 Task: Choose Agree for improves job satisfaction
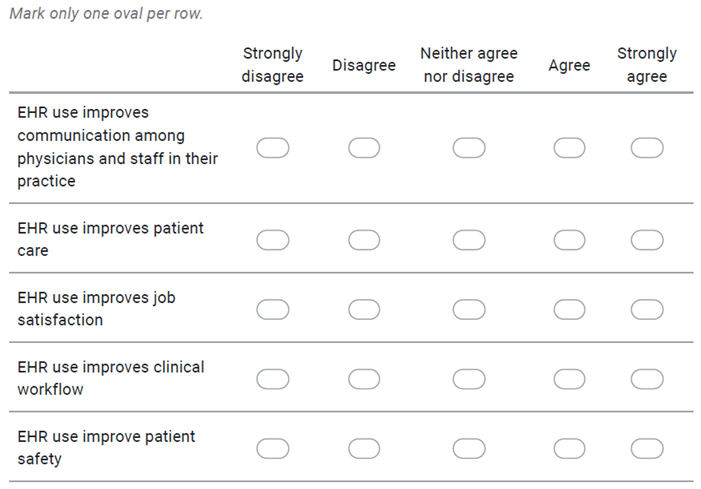[569, 309]
